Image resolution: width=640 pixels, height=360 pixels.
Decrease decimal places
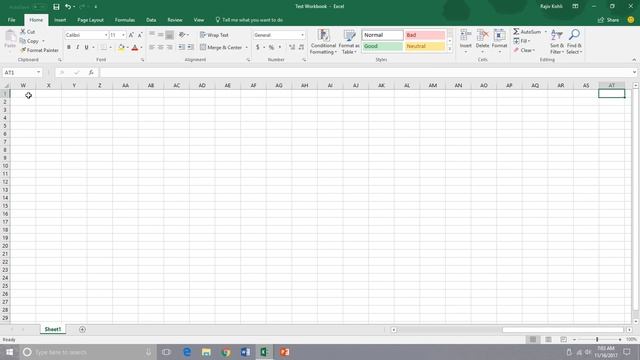point(301,47)
